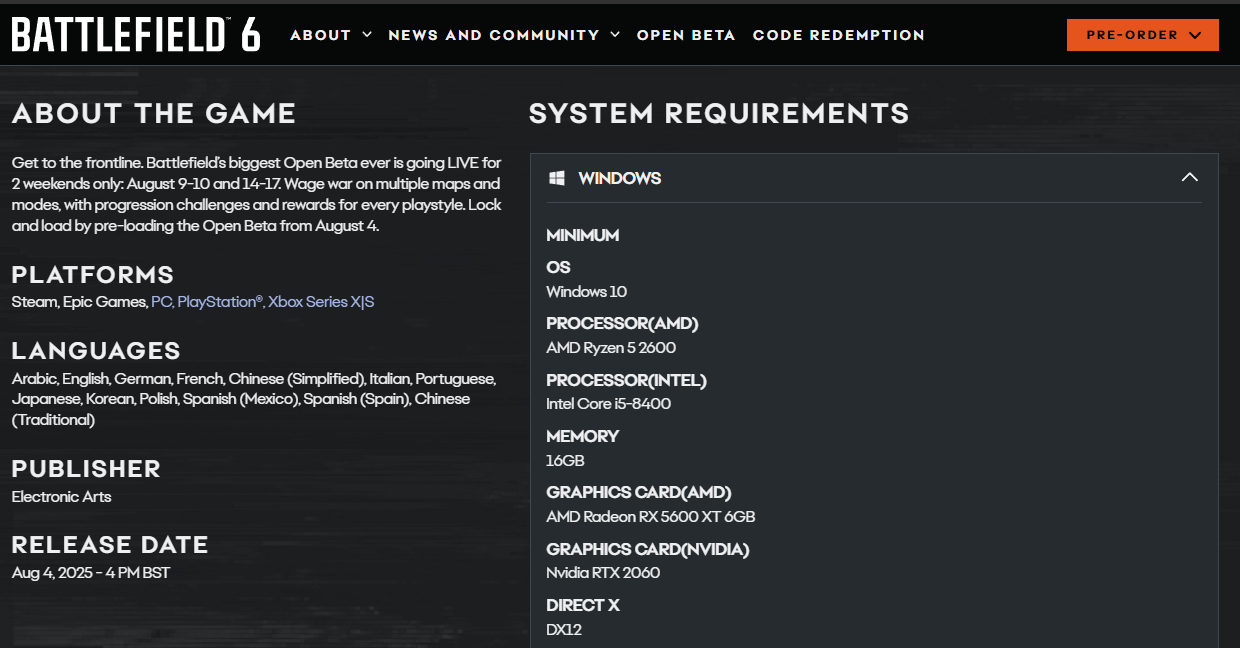
Task: Open the About dropdown menu
Action: (x=331, y=35)
